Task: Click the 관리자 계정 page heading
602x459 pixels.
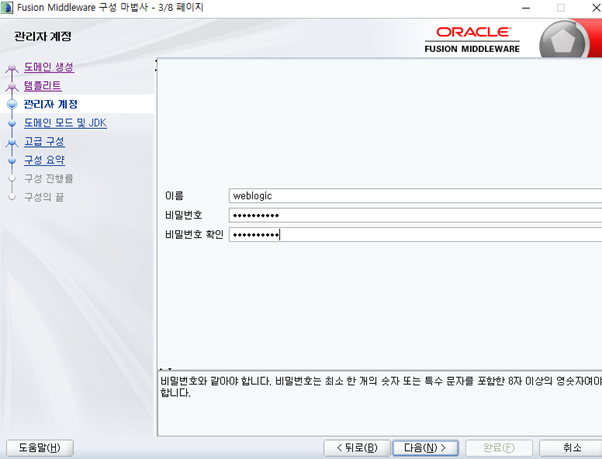Action: 43,36
